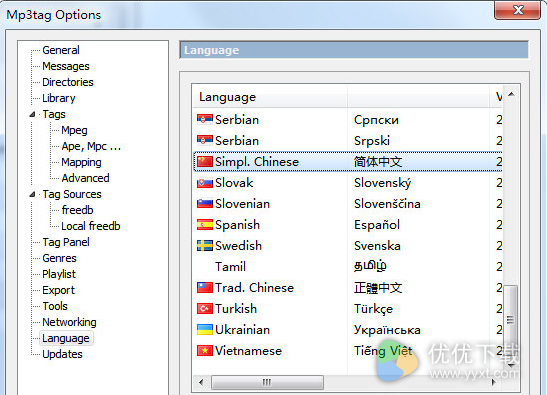Select Spanish language

(347, 225)
